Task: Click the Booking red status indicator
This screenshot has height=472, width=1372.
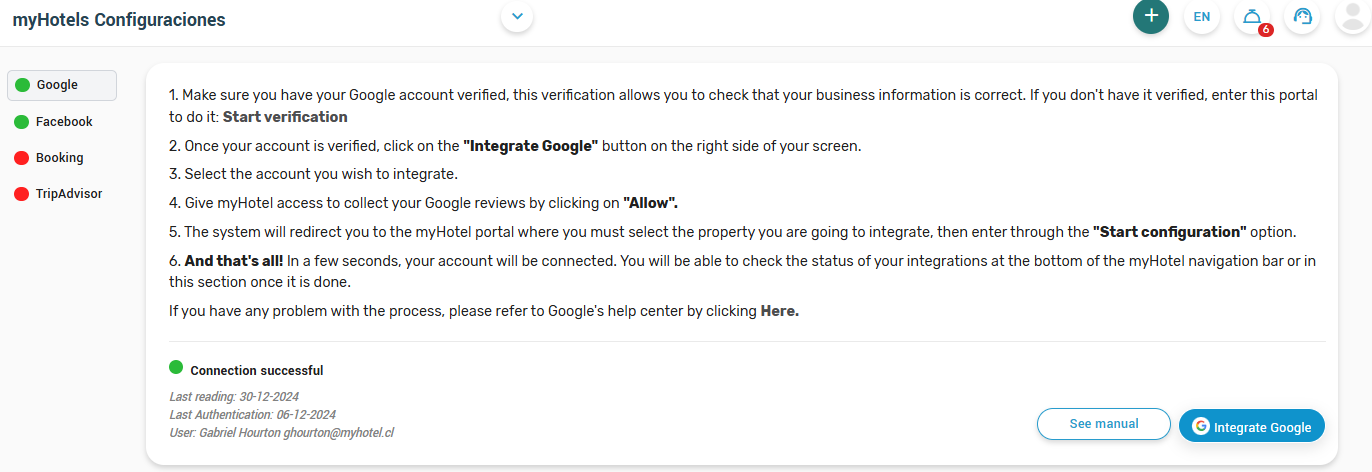Action: coord(21,158)
